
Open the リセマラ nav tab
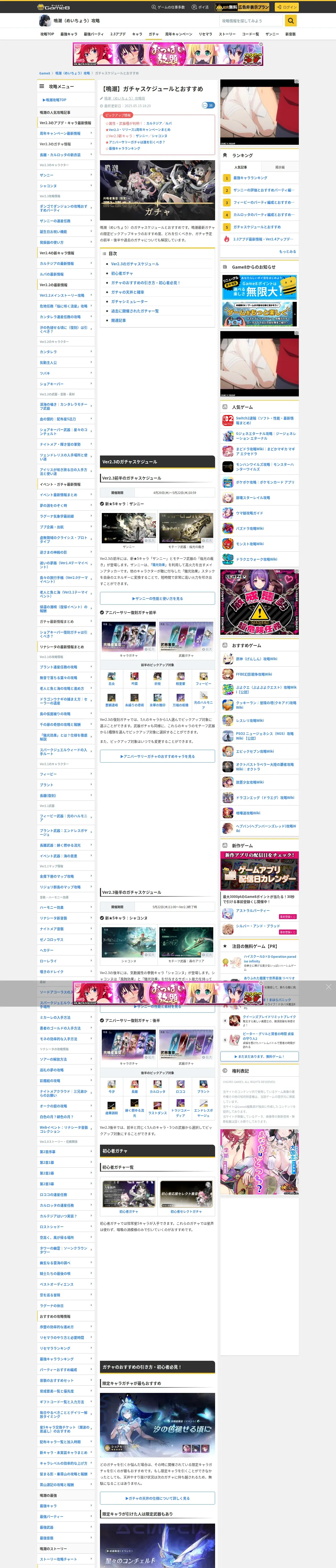(205, 34)
